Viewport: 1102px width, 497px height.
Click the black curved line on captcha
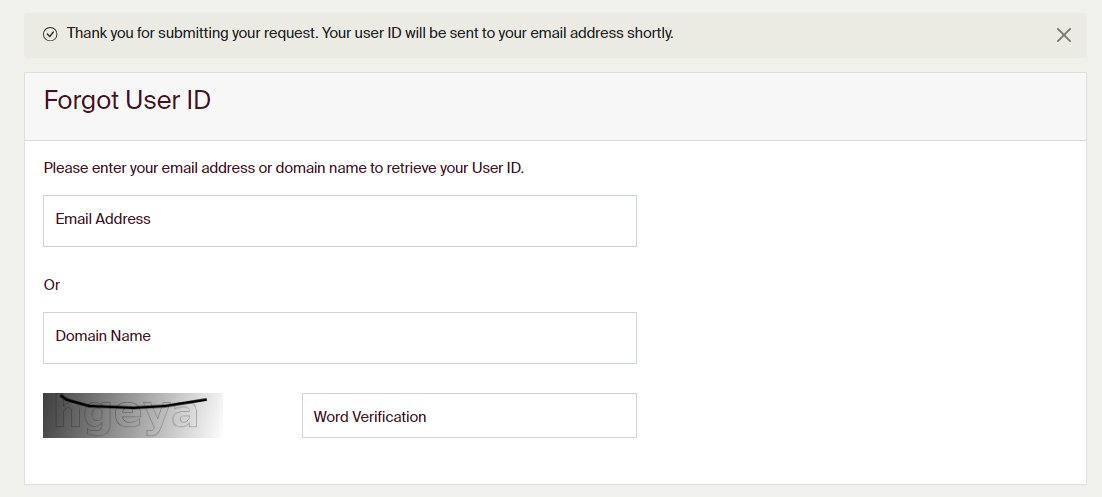click(x=130, y=407)
